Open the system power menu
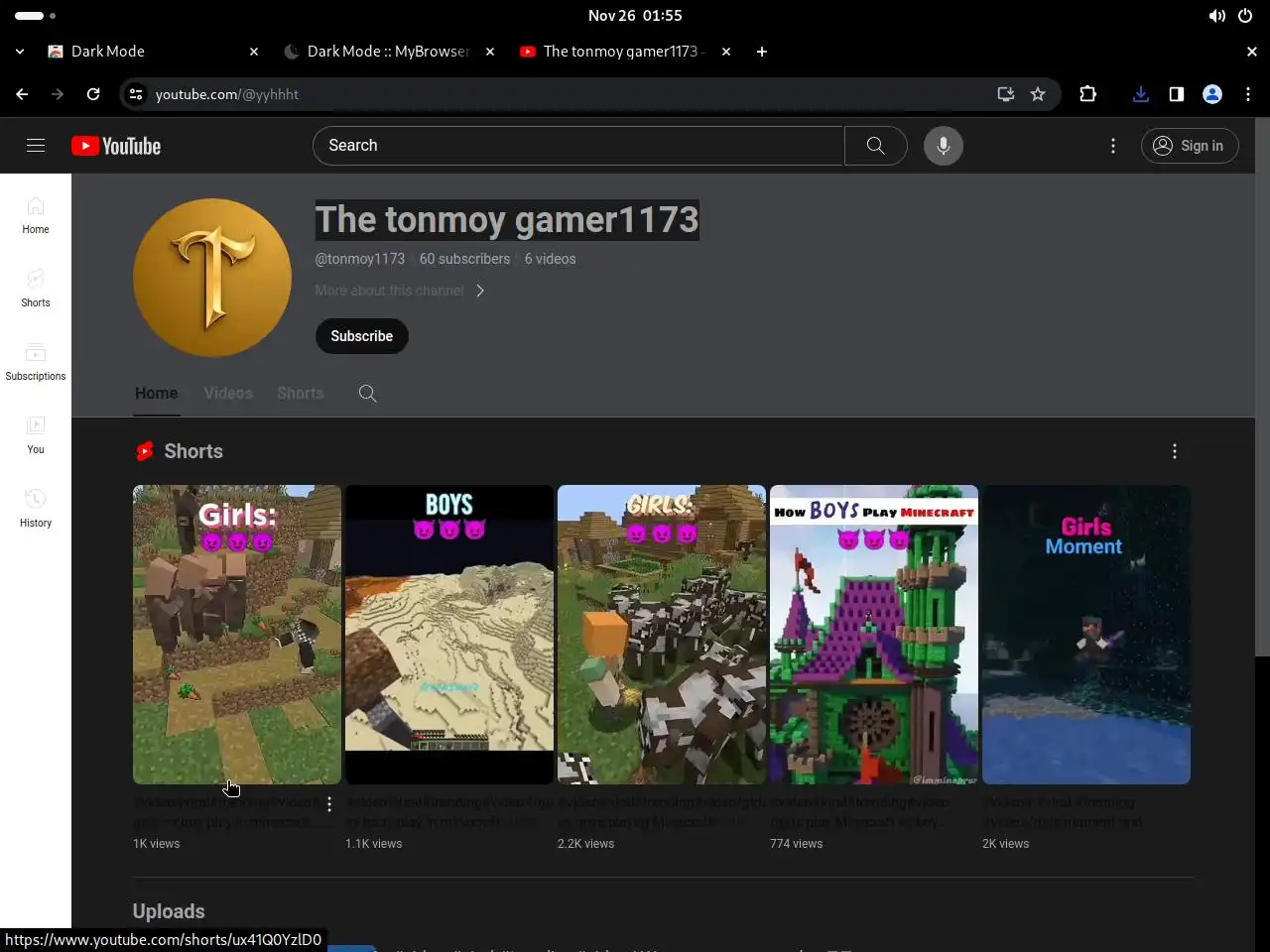The height and width of the screenshot is (952, 1270). point(1245,16)
